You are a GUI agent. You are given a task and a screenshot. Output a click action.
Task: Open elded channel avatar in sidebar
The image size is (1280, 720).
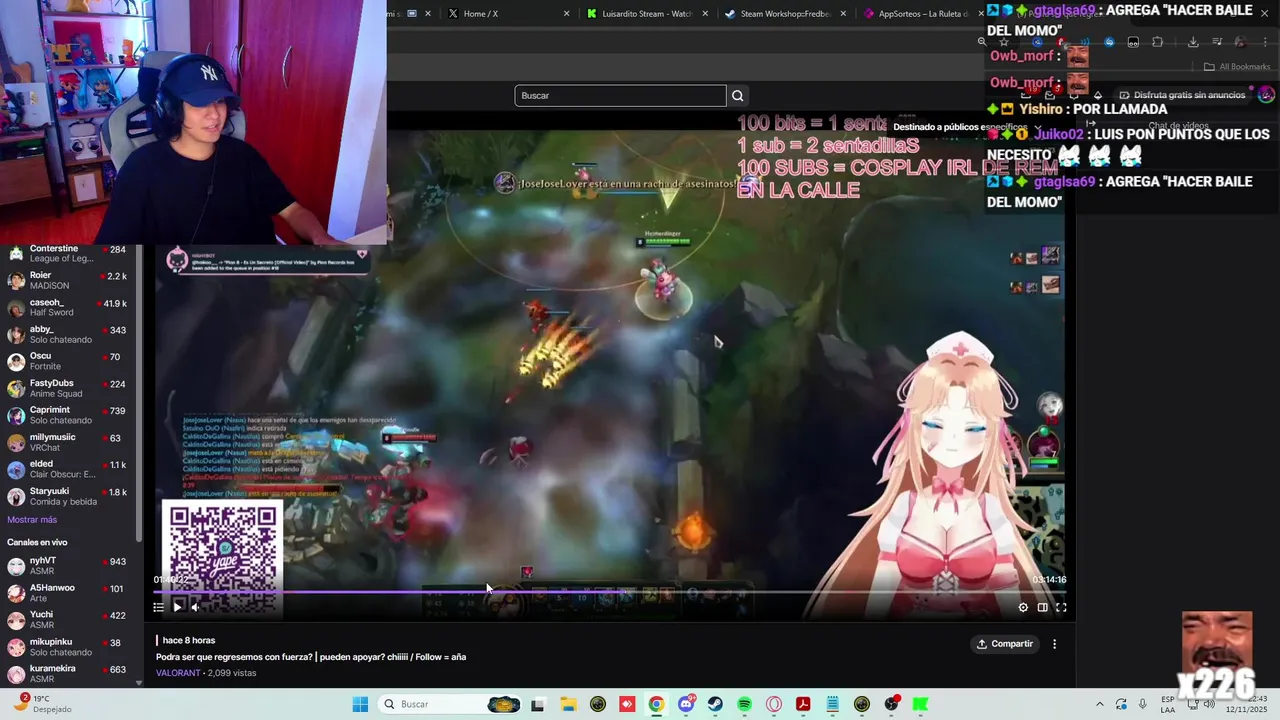(16, 469)
